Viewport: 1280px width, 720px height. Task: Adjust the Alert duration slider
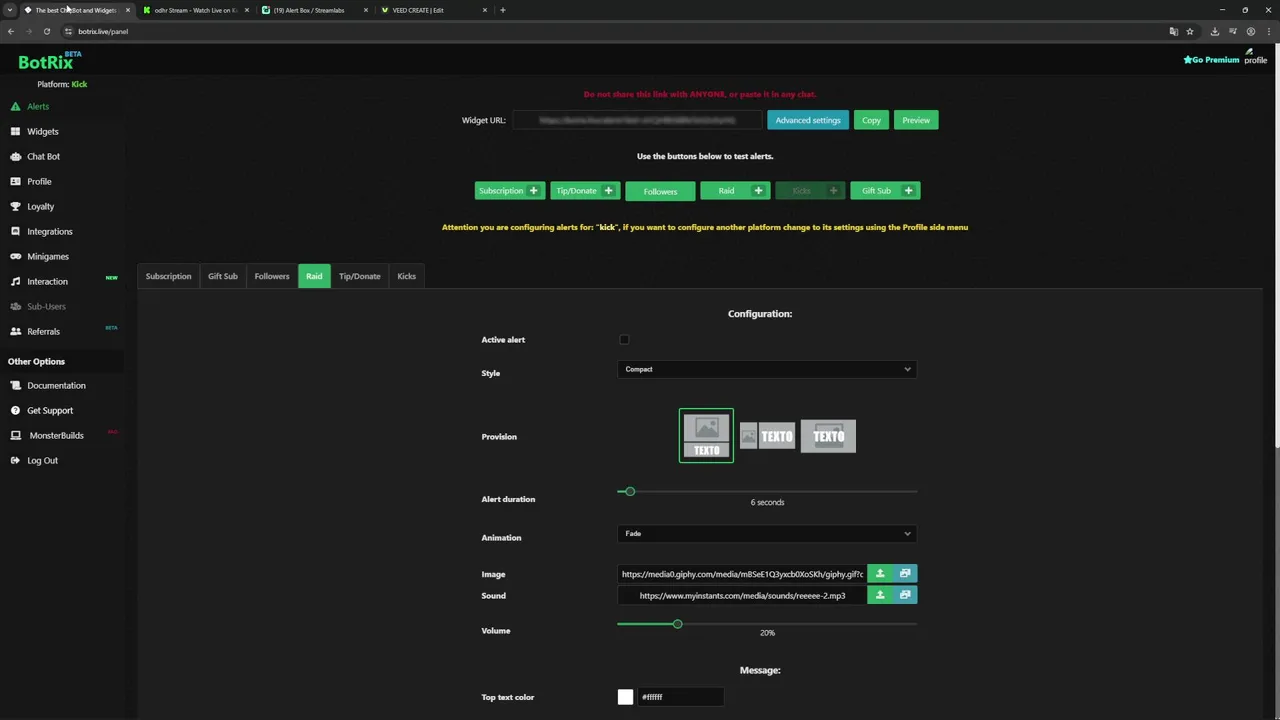click(628, 491)
